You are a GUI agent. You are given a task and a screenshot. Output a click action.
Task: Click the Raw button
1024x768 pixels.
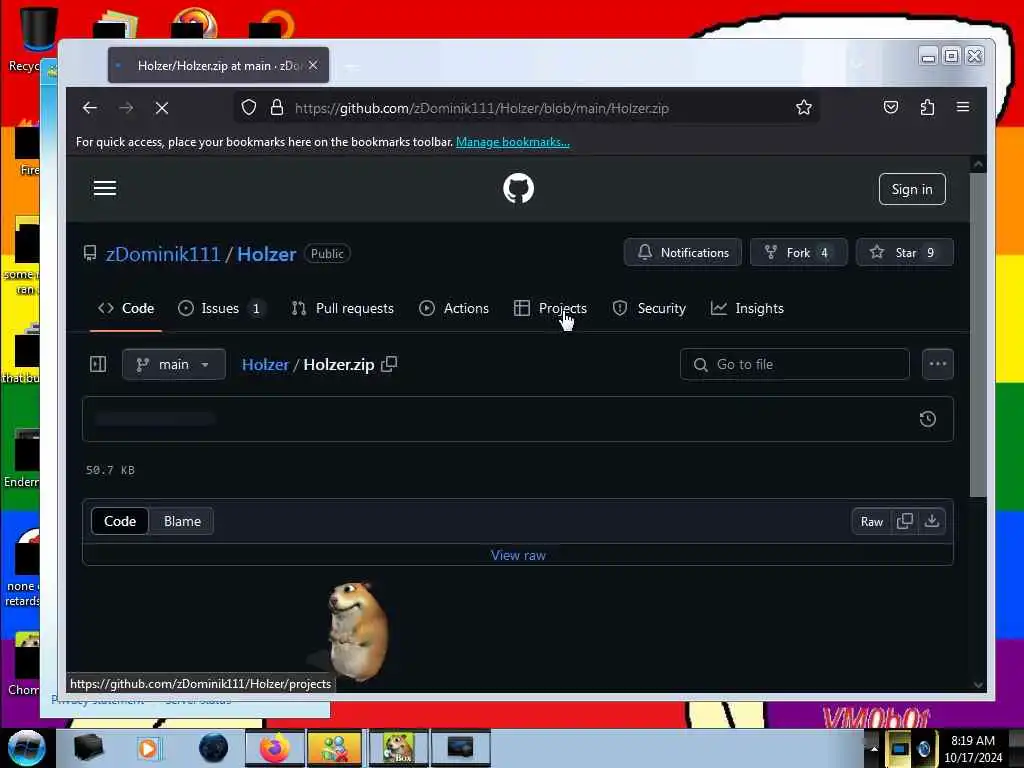[x=872, y=522]
